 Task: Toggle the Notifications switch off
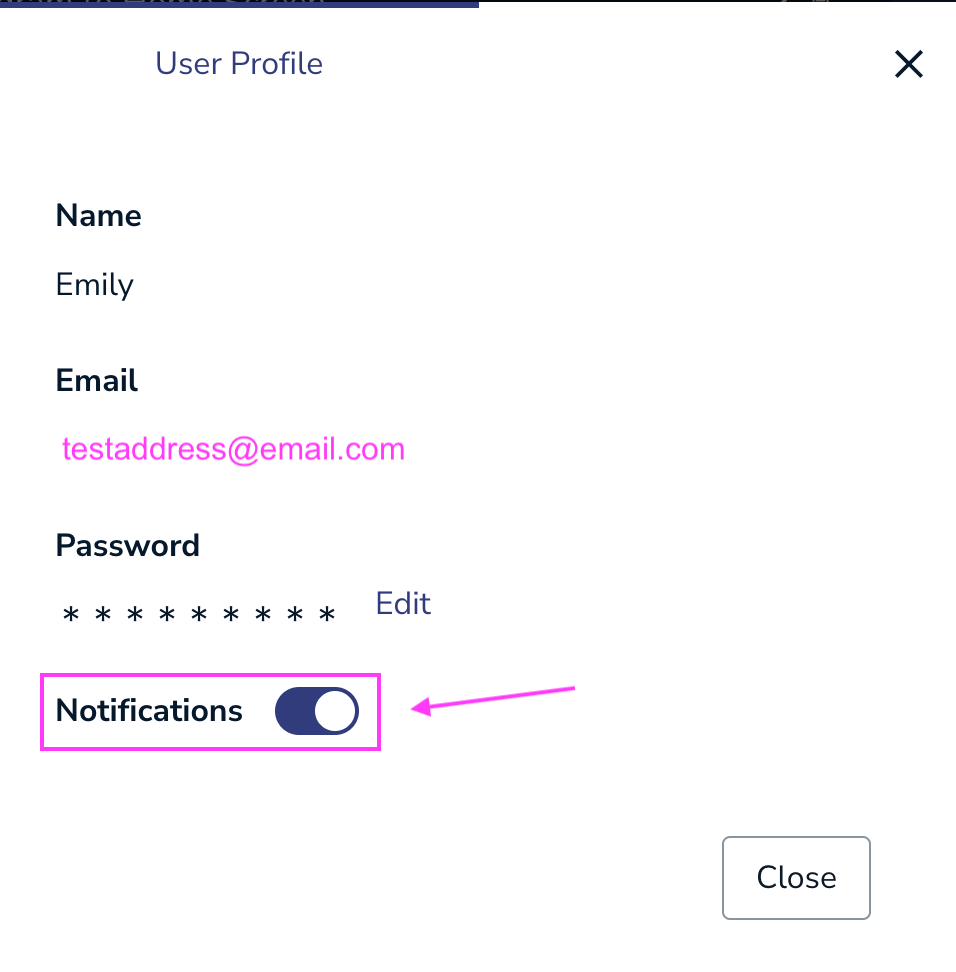click(316, 712)
